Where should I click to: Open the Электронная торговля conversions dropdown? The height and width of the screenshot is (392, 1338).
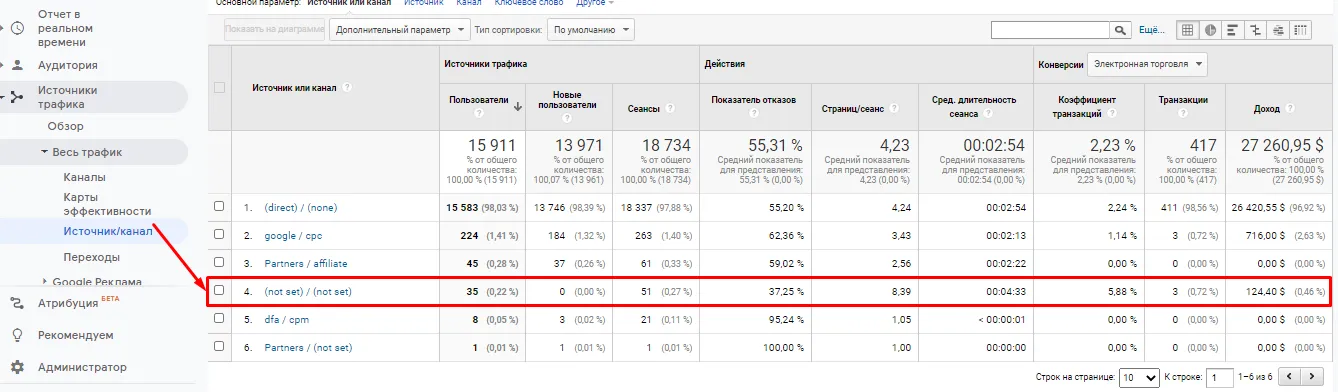1147,64
